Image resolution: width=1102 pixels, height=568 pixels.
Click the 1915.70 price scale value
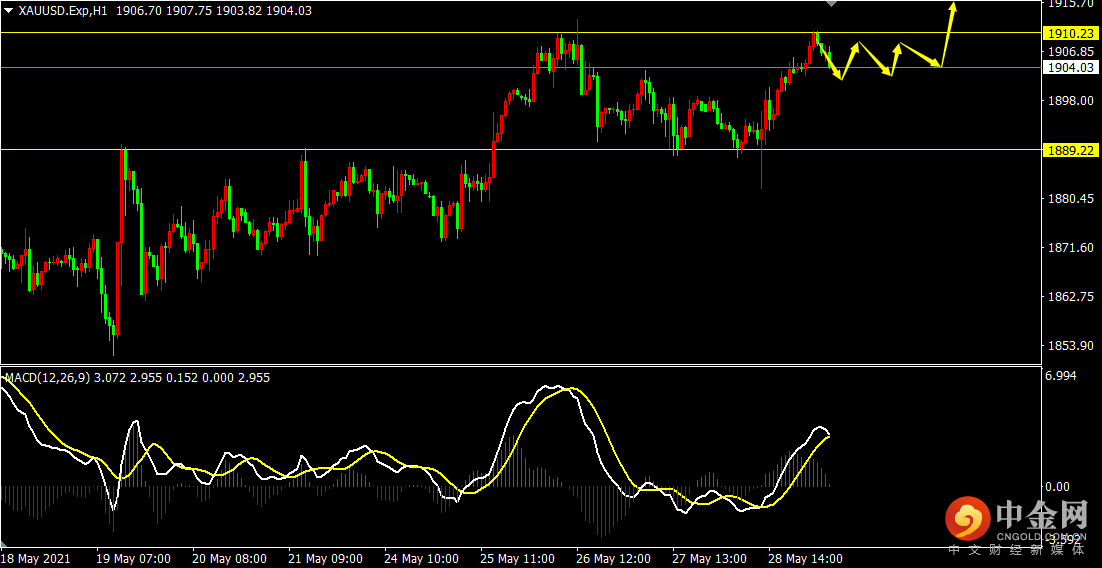tap(1070, 4)
